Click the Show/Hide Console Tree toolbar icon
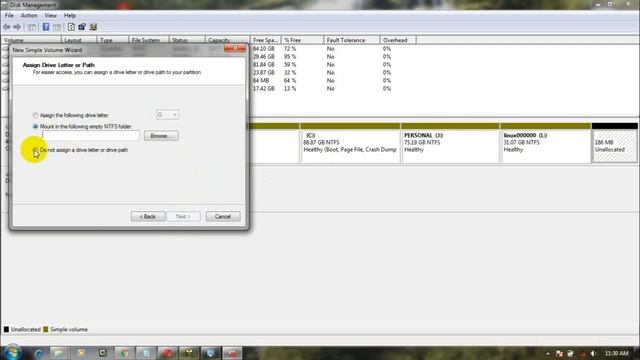The height and width of the screenshot is (360, 640). [31, 27]
